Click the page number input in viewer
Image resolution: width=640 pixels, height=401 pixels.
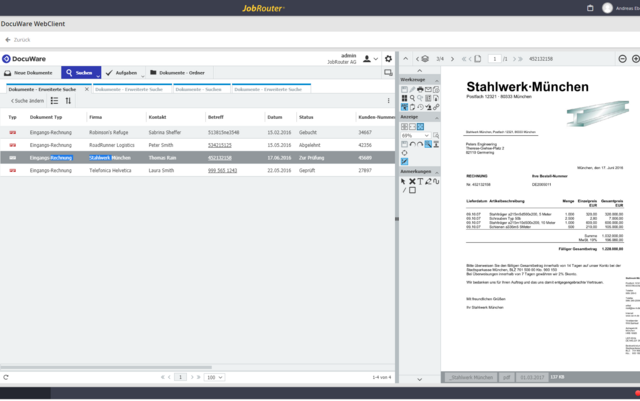pos(495,59)
